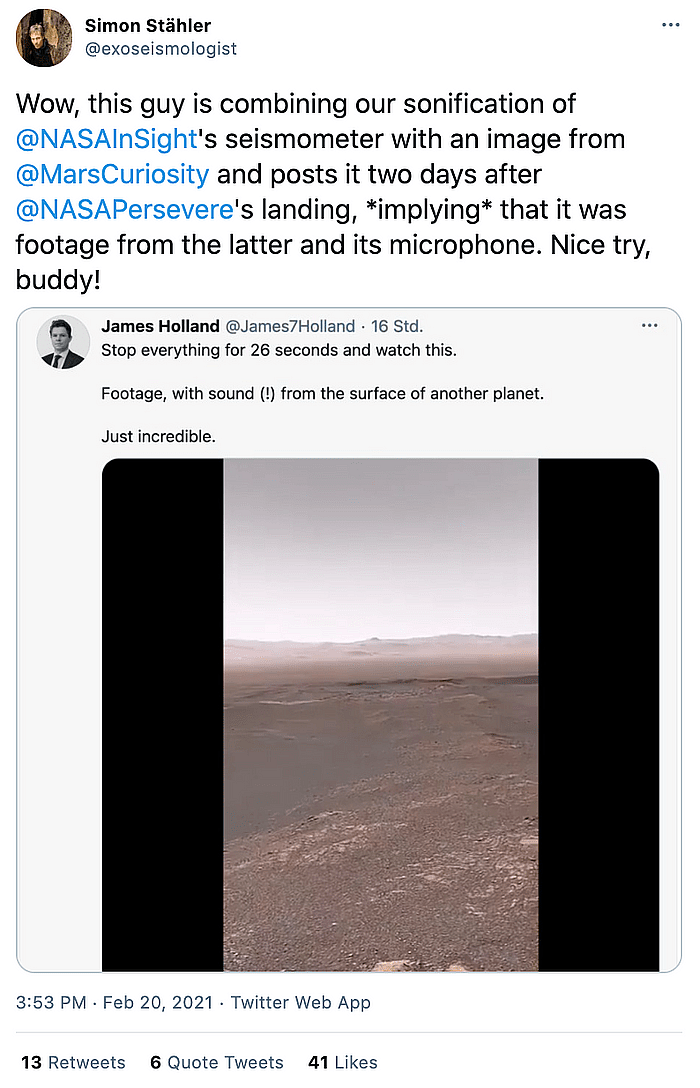
Task: Click the black bar left of the video
Action: (162, 715)
